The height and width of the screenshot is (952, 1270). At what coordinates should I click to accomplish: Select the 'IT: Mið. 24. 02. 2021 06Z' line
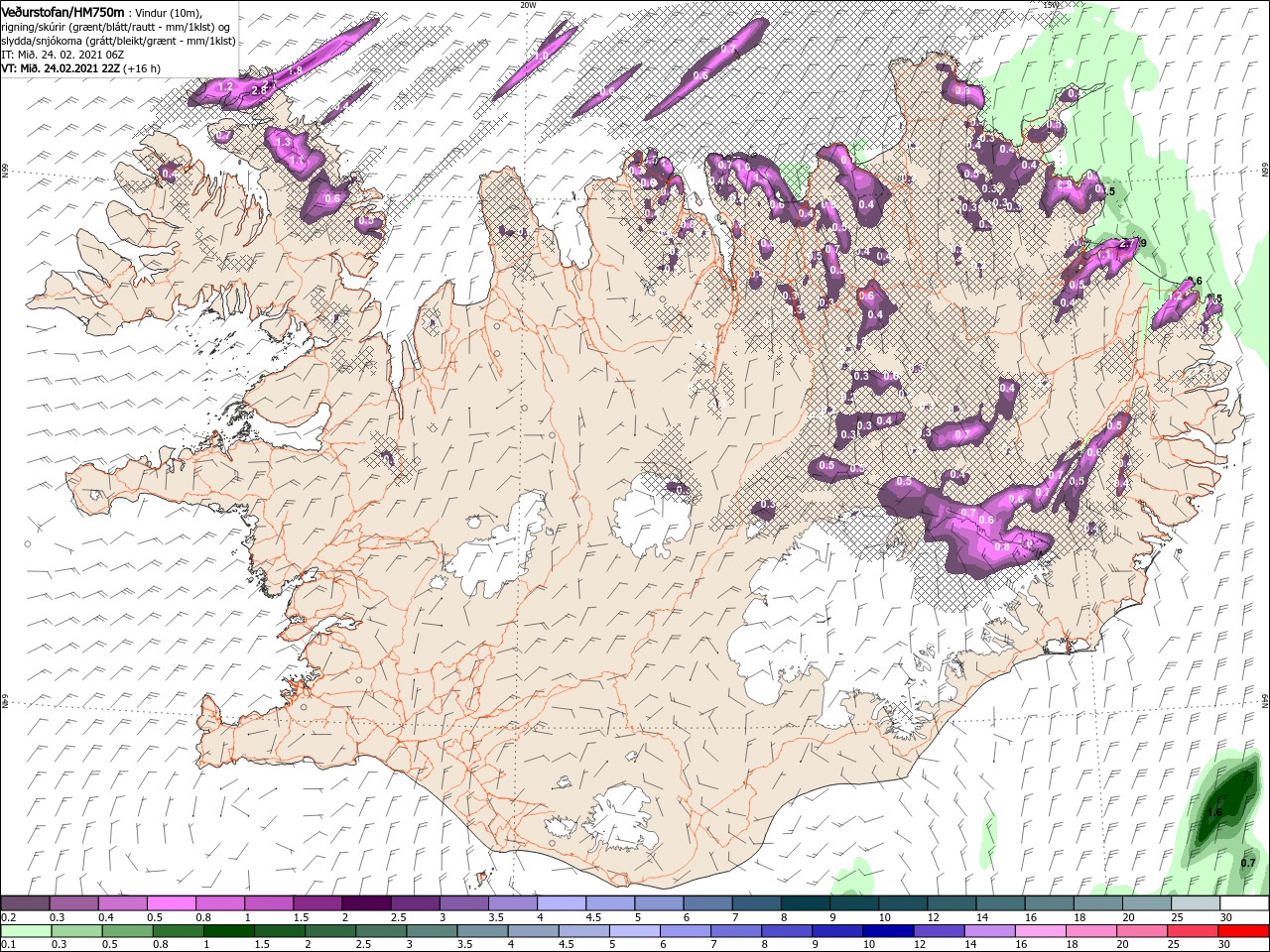63,55
